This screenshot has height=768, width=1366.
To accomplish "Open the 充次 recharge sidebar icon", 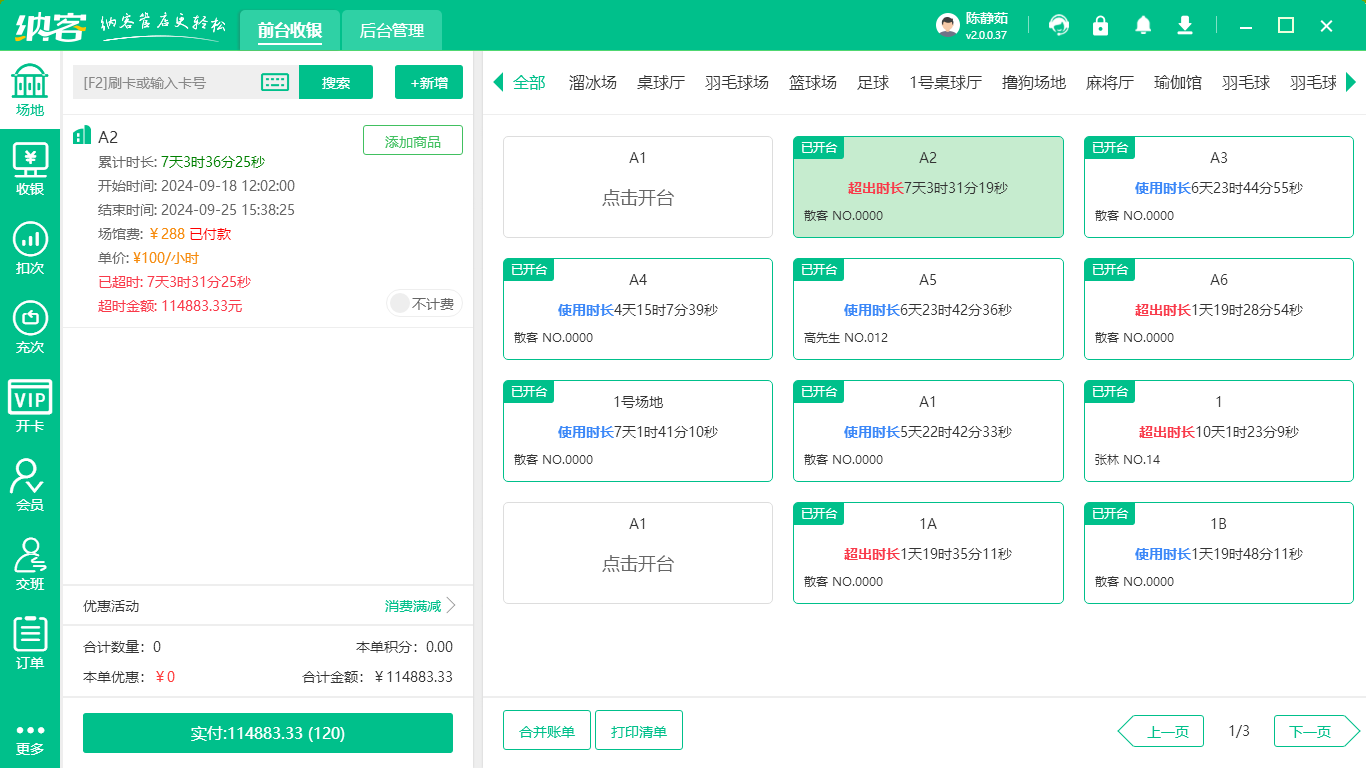I will 30,326.
